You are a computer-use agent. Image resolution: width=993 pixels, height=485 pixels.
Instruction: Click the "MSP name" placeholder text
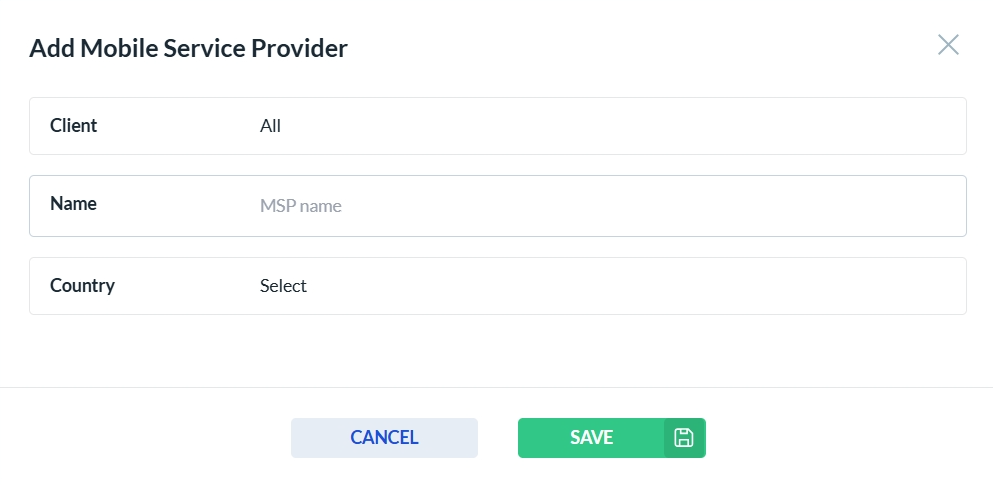pos(301,207)
